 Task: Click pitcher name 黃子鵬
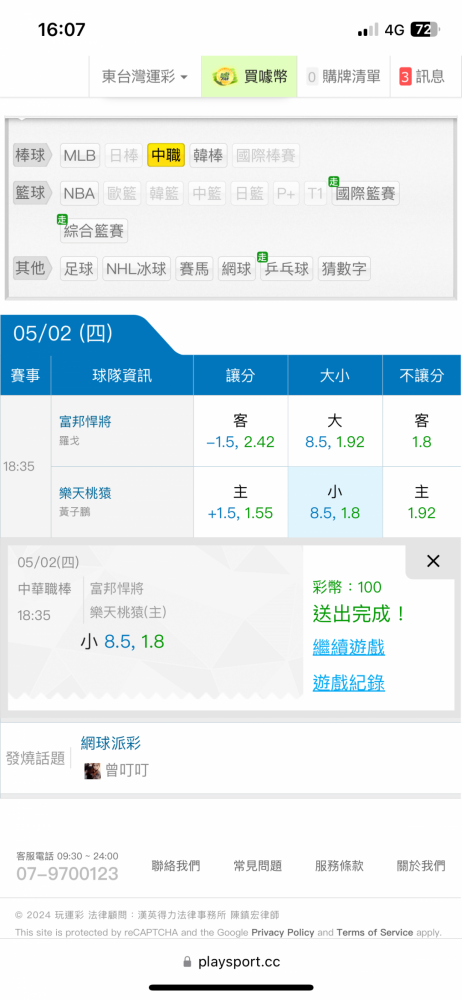pos(74,511)
